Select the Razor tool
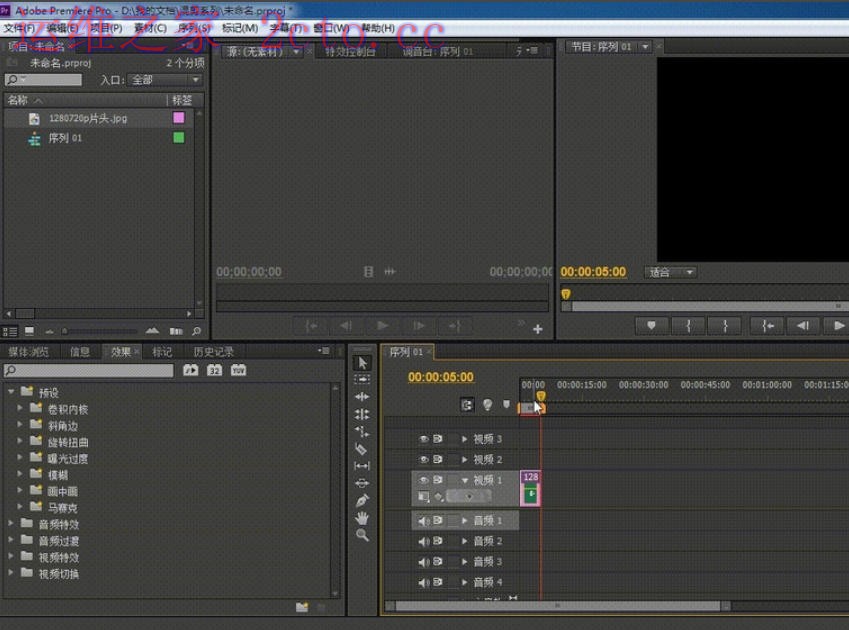The width and height of the screenshot is (849, 630). point(362,449)
